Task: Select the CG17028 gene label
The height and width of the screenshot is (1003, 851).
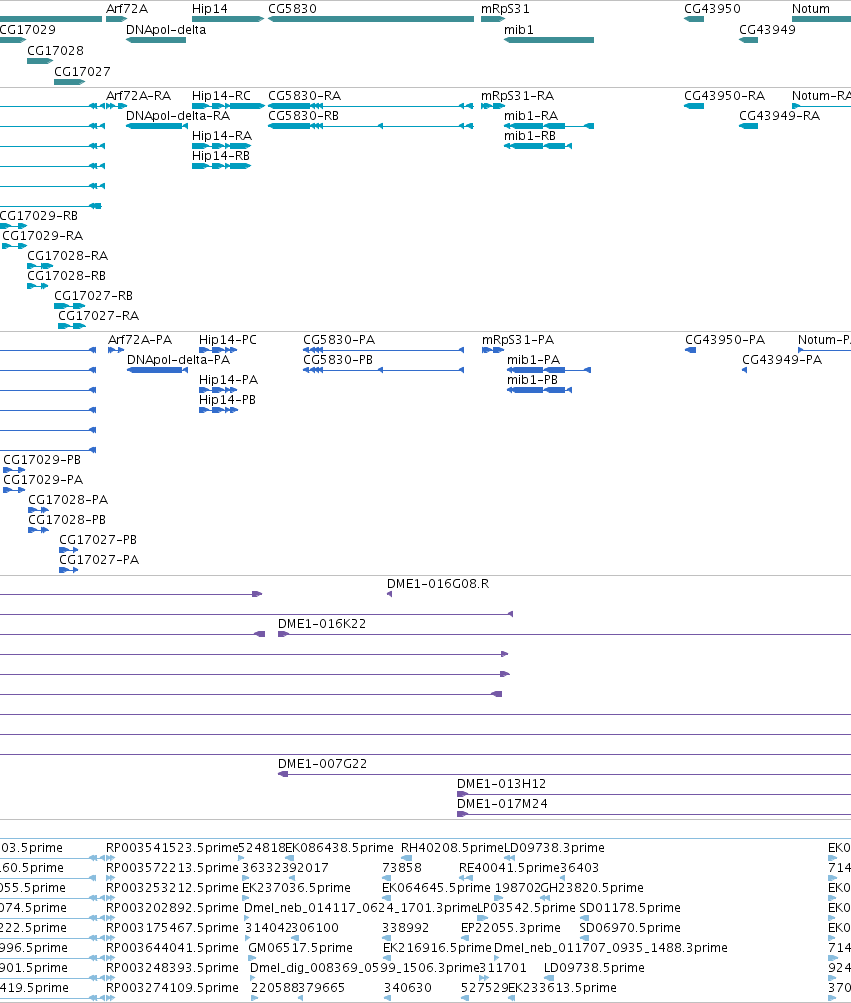Action: click(x=55, y=51)
